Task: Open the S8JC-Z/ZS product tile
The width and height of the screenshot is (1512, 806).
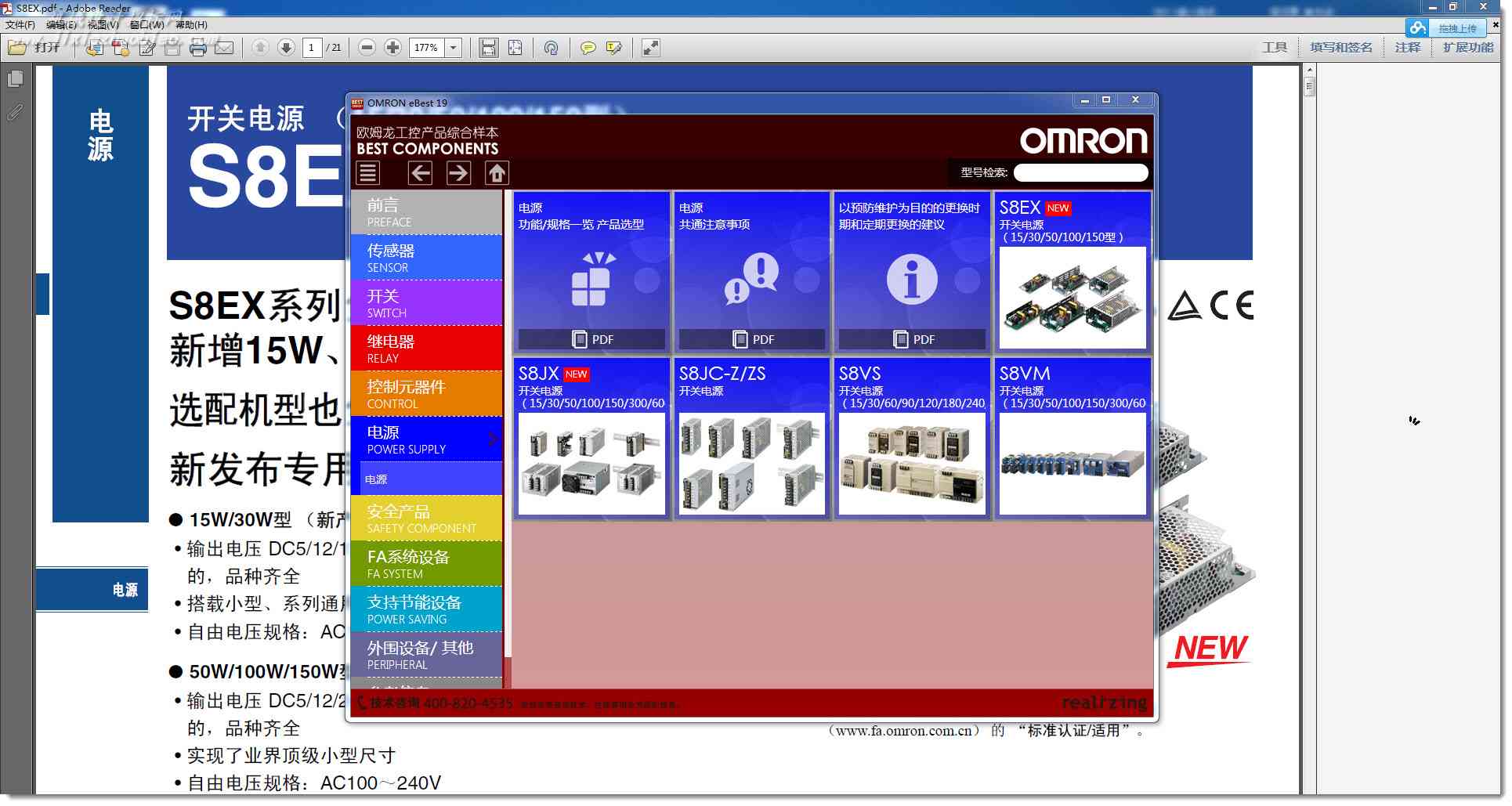Action: (x=752, y=438)
